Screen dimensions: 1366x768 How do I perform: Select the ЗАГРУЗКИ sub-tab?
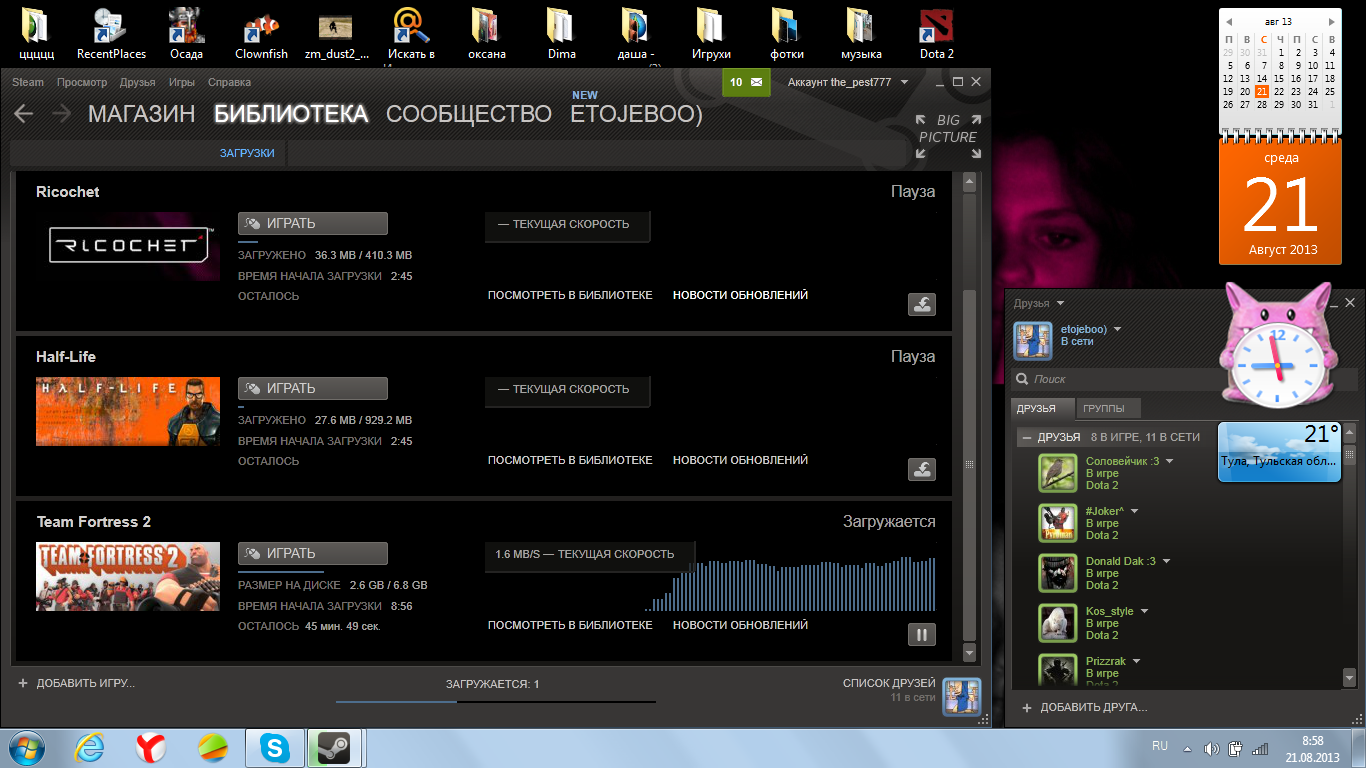click(247, 153)
